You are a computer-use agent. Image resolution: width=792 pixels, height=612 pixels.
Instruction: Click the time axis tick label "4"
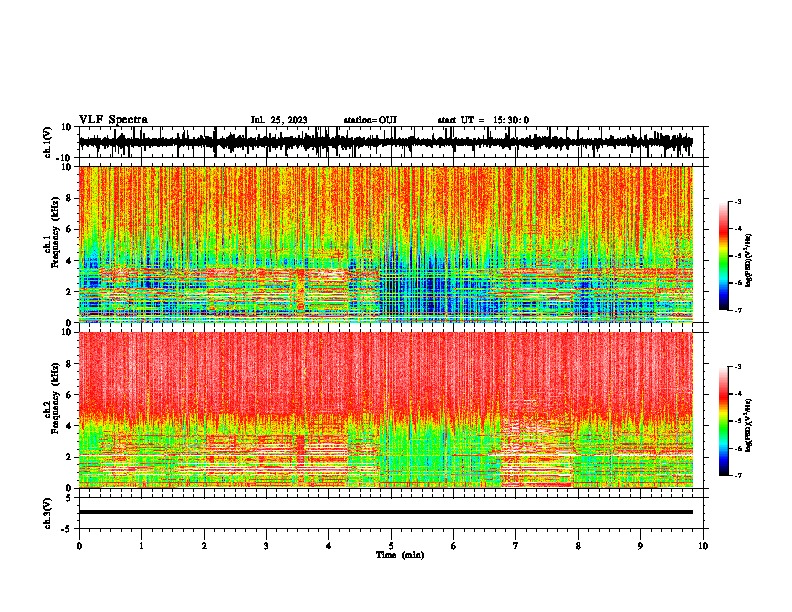click(x=329, y=546)
